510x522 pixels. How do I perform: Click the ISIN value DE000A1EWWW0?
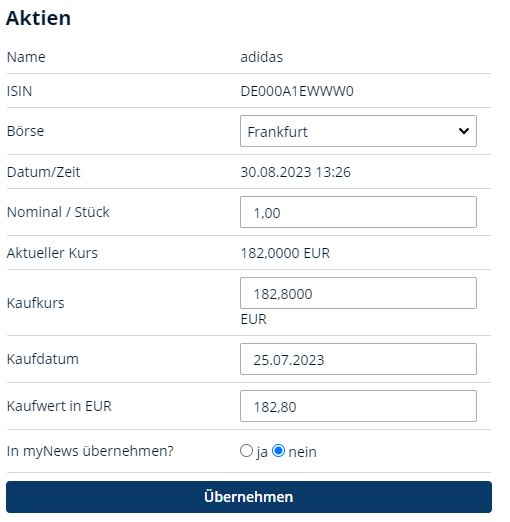(x=297, y=91)
